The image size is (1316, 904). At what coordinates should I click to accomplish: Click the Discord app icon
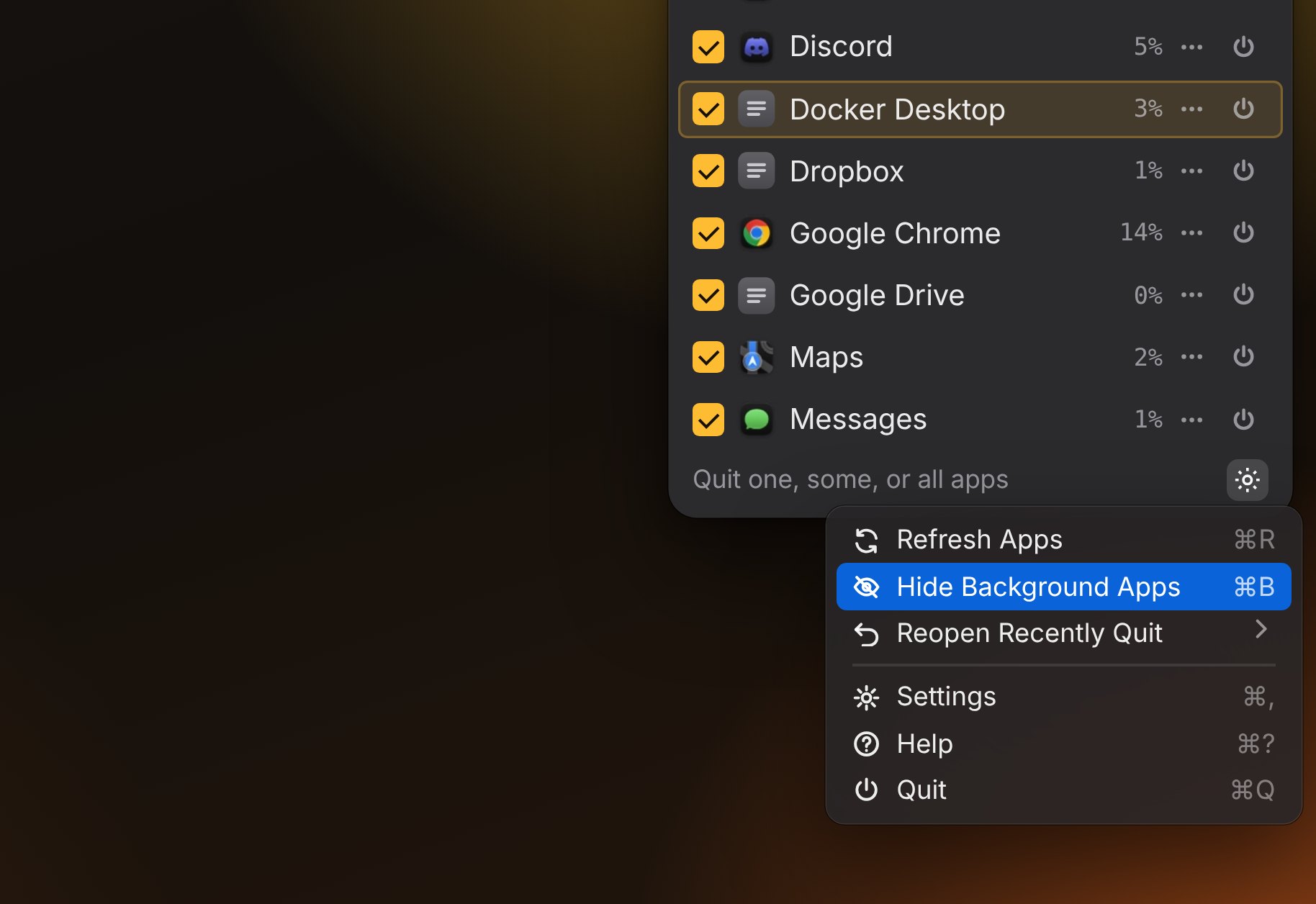pos(756,48)
